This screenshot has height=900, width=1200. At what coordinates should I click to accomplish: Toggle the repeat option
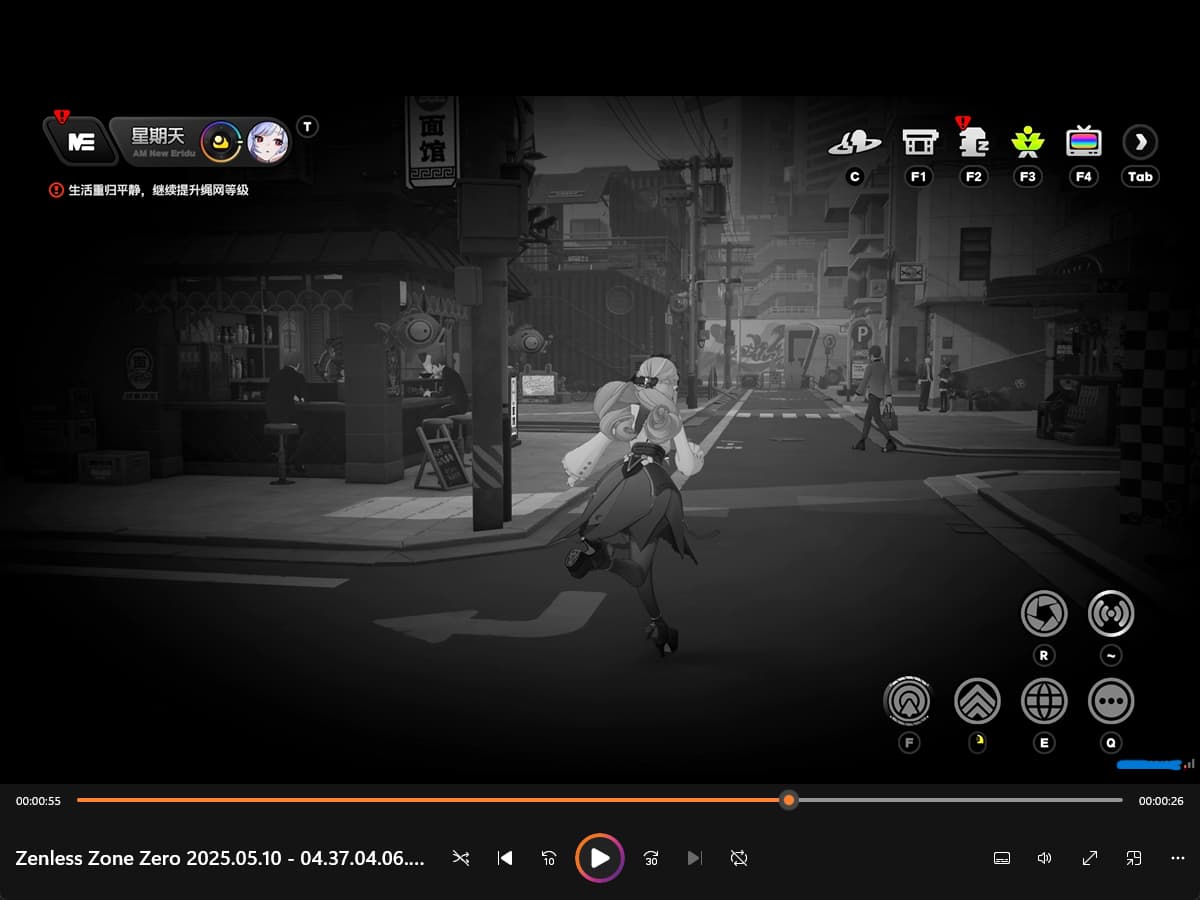point(739,858)
